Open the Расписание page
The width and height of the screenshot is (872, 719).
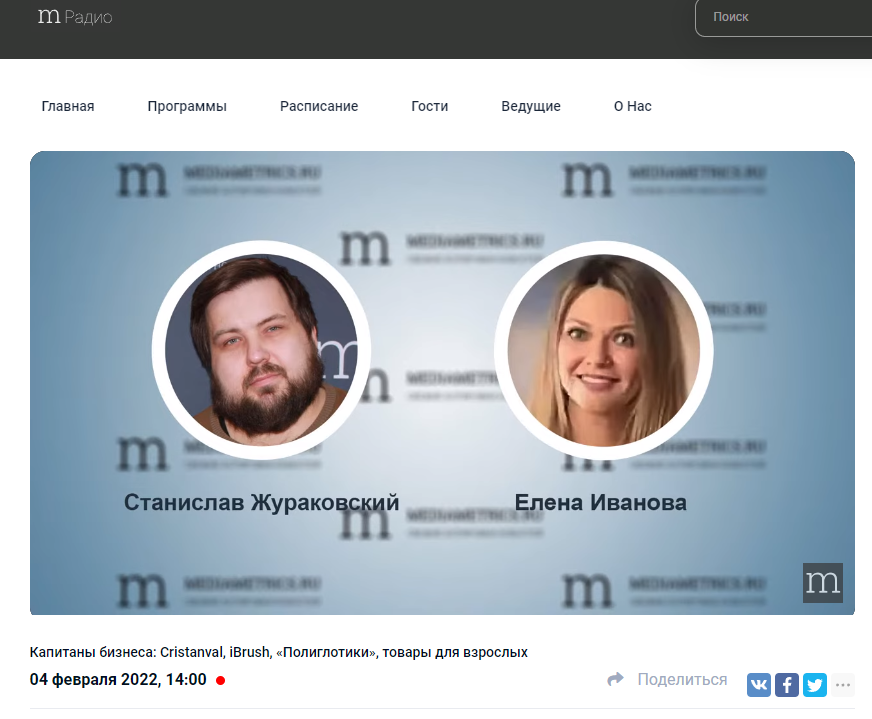[x=319, y=106]
